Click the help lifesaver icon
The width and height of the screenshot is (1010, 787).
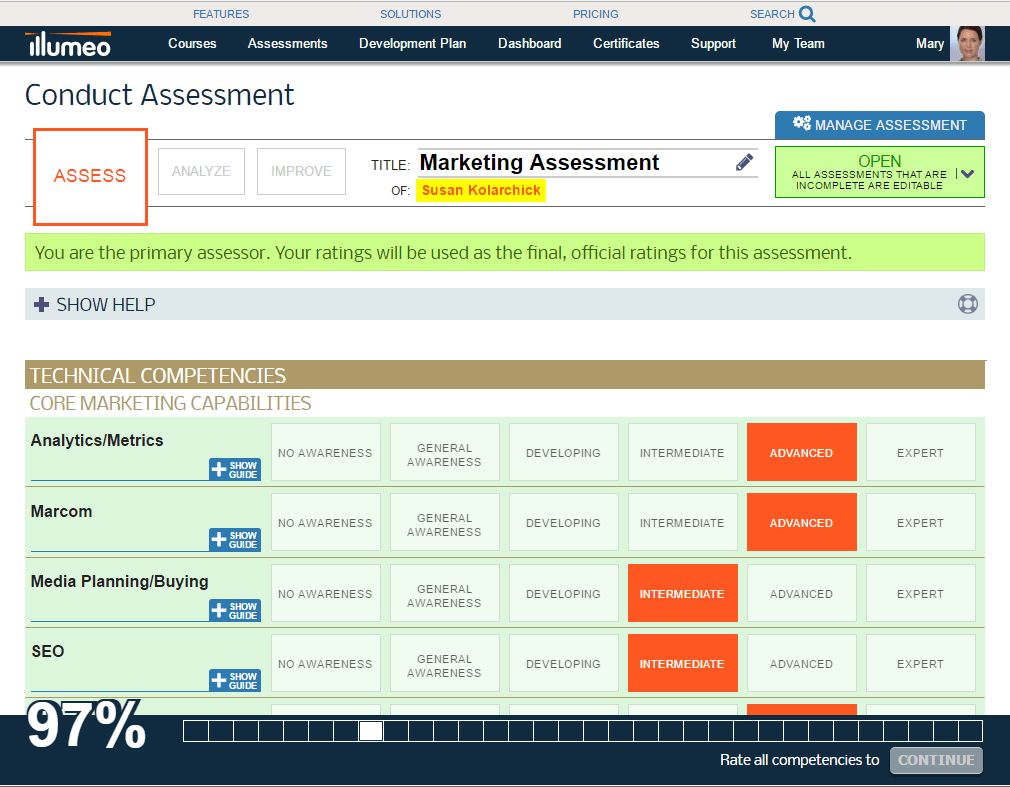click(967, 304)
